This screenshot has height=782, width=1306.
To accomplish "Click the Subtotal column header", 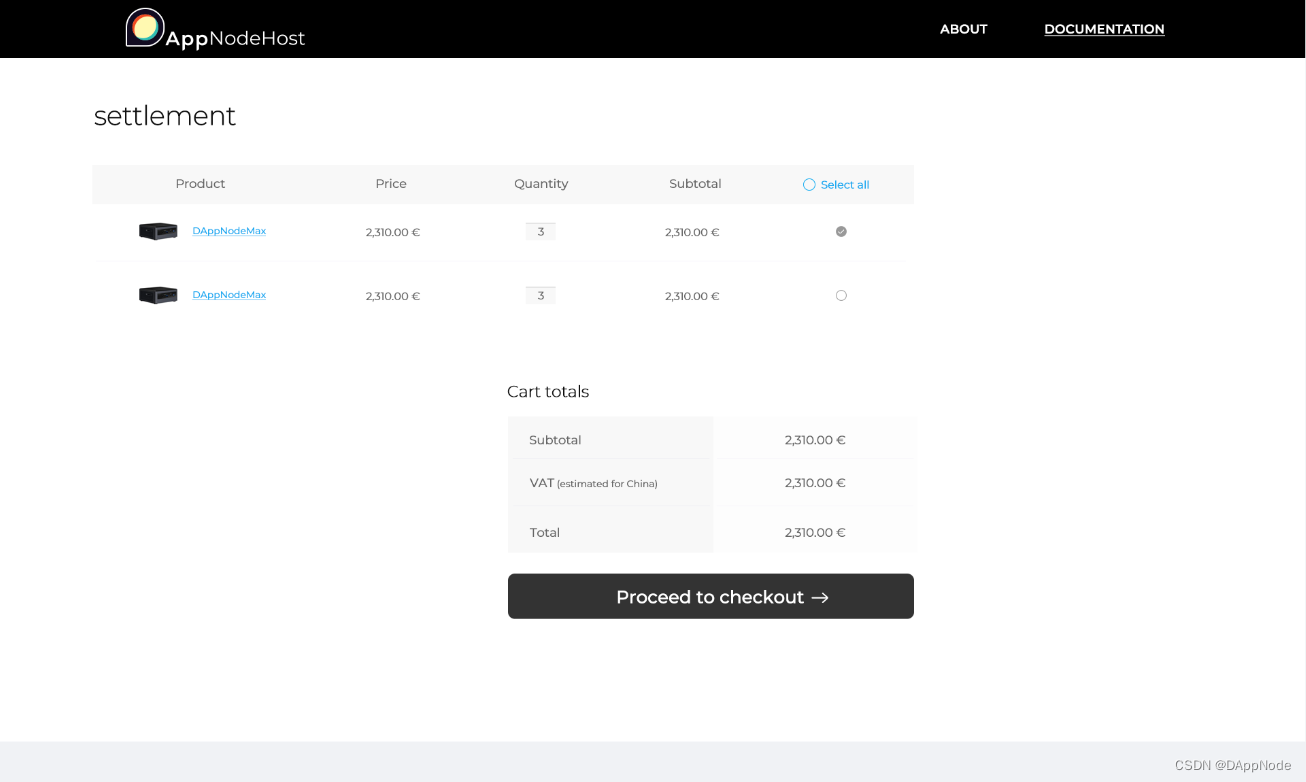I will tap(695, 184).
